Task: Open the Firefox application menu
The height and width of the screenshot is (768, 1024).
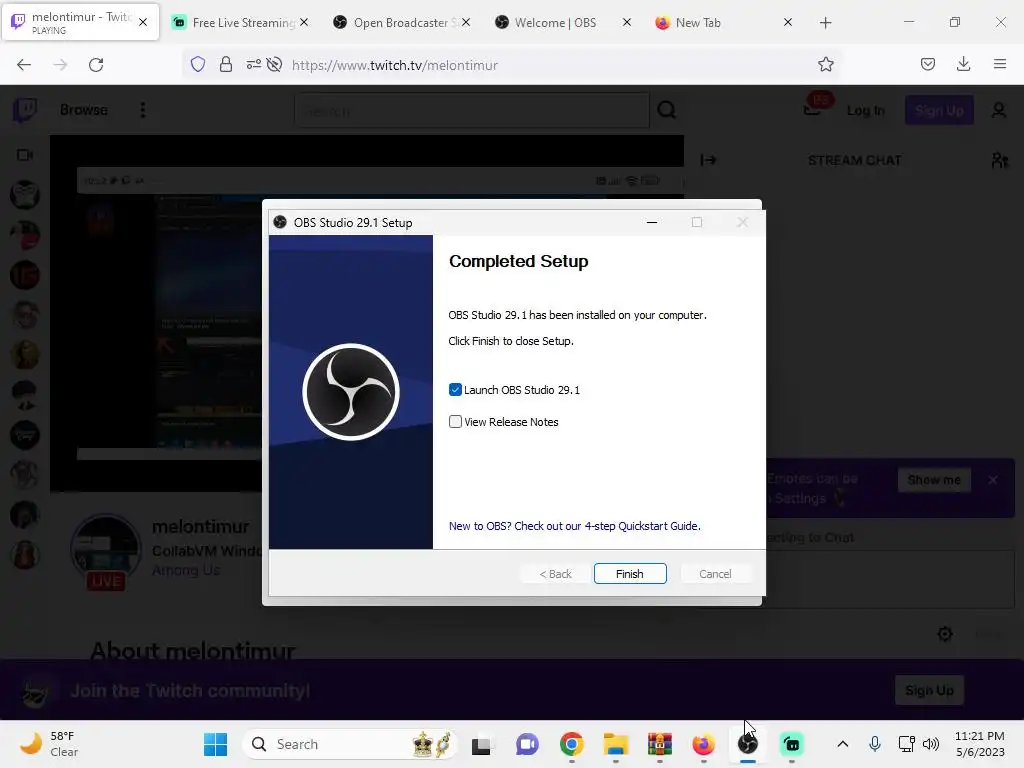Action: coord(1000,64)
